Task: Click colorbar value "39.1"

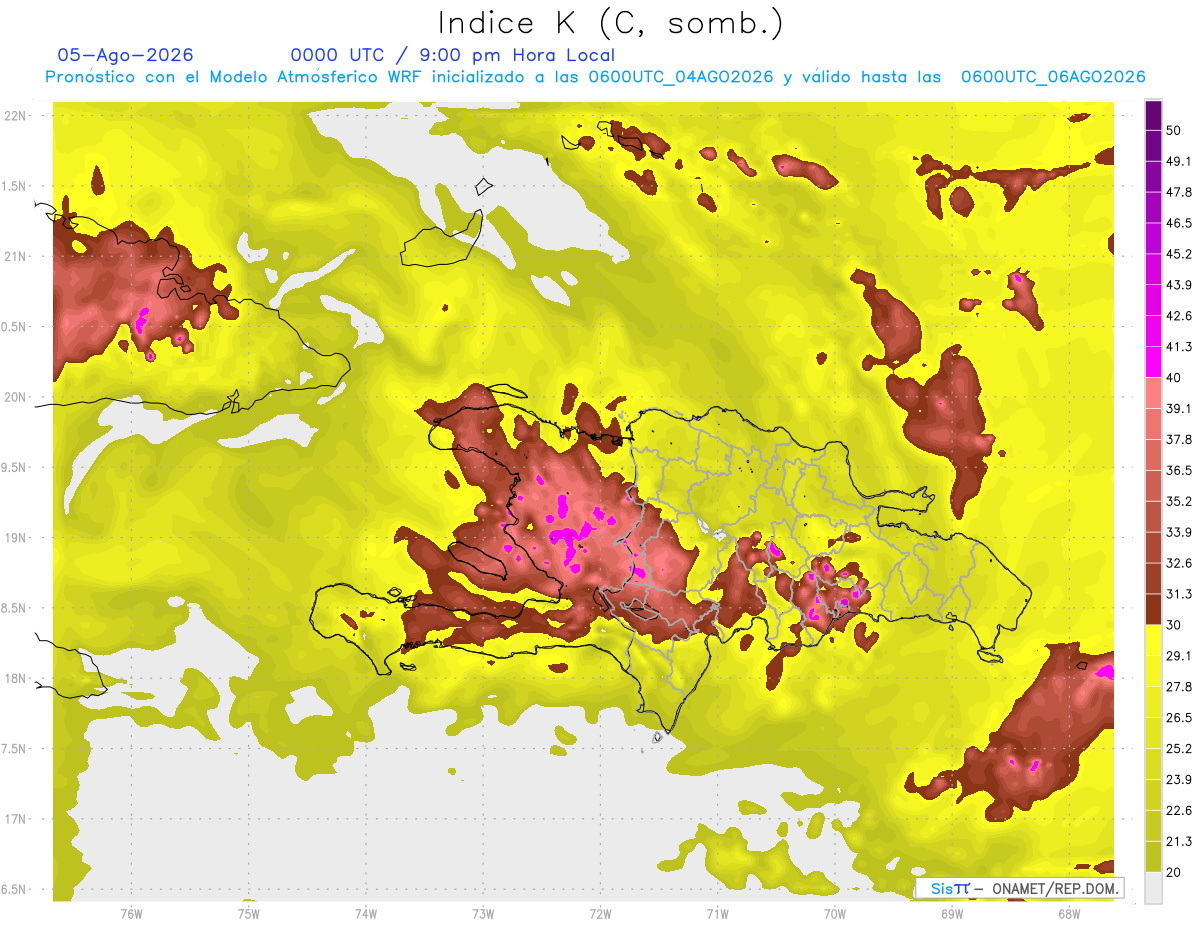Action: [x=1179, y=409]
